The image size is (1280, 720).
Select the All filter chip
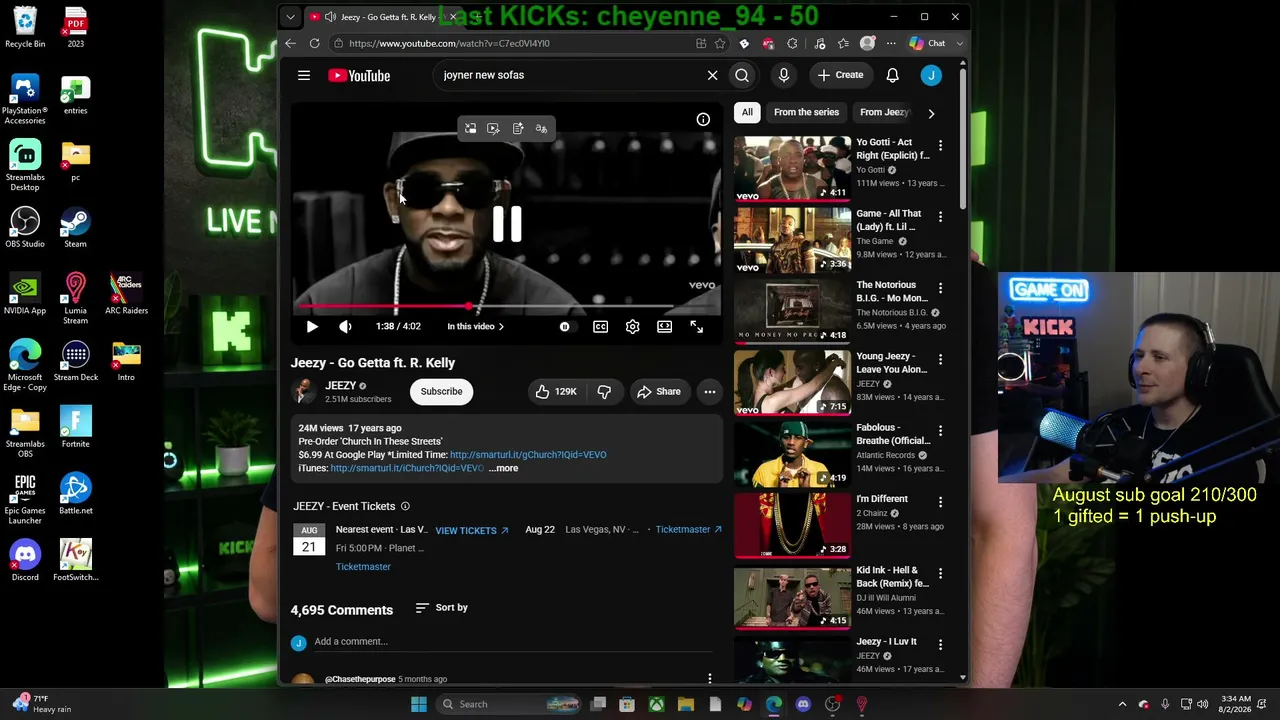(747, 112)
